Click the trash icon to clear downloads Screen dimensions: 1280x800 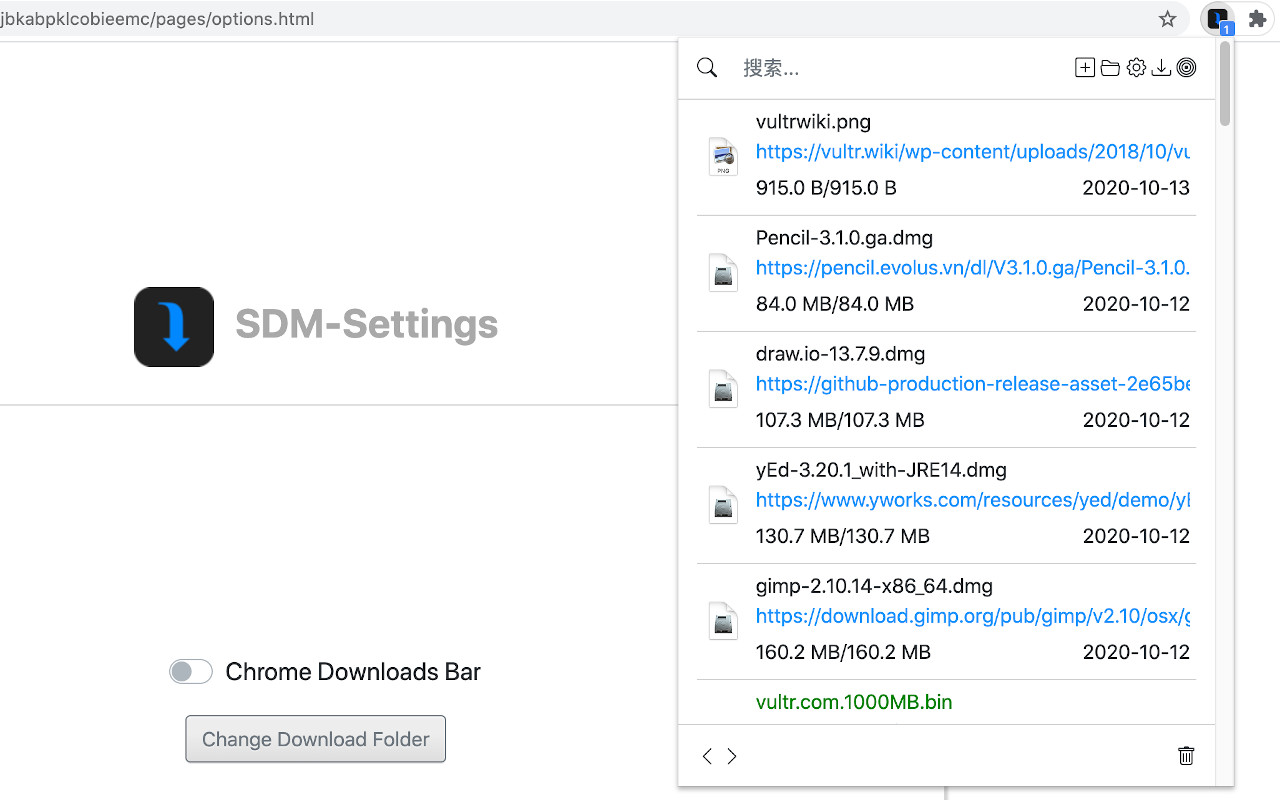pyautogui.click(x=1186, y=756)
